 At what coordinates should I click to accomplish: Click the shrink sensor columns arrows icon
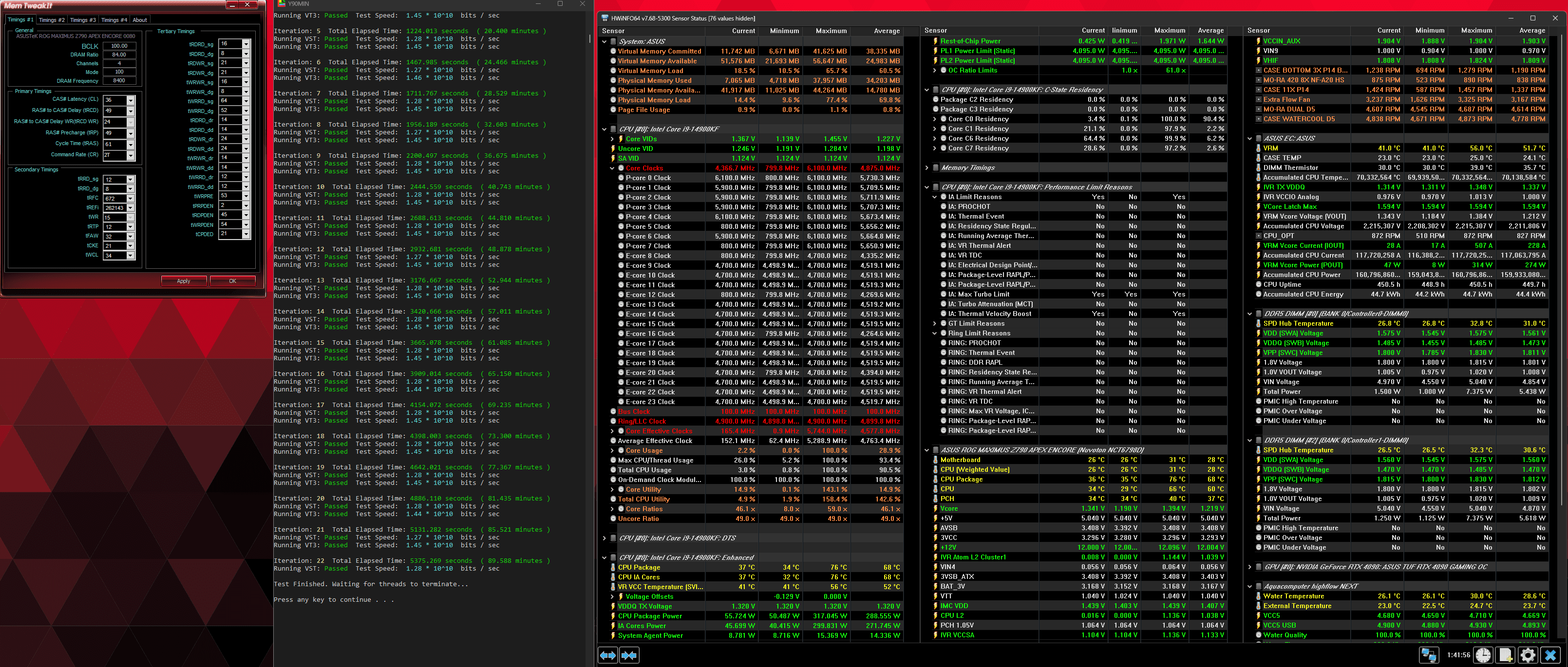[x=629, y=655]
